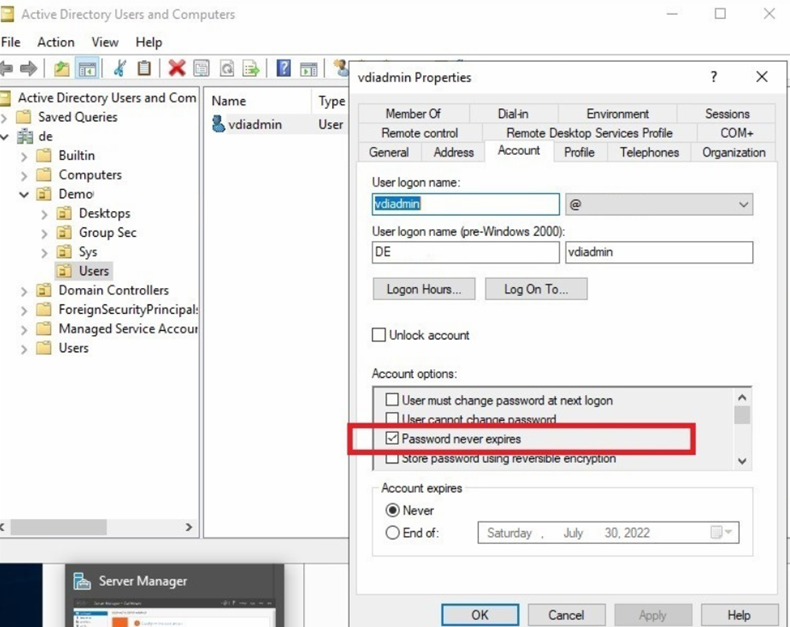Uncheck Password never expires checkbox
The height and width of the screenshot is (627, 790).
(393, 439)
